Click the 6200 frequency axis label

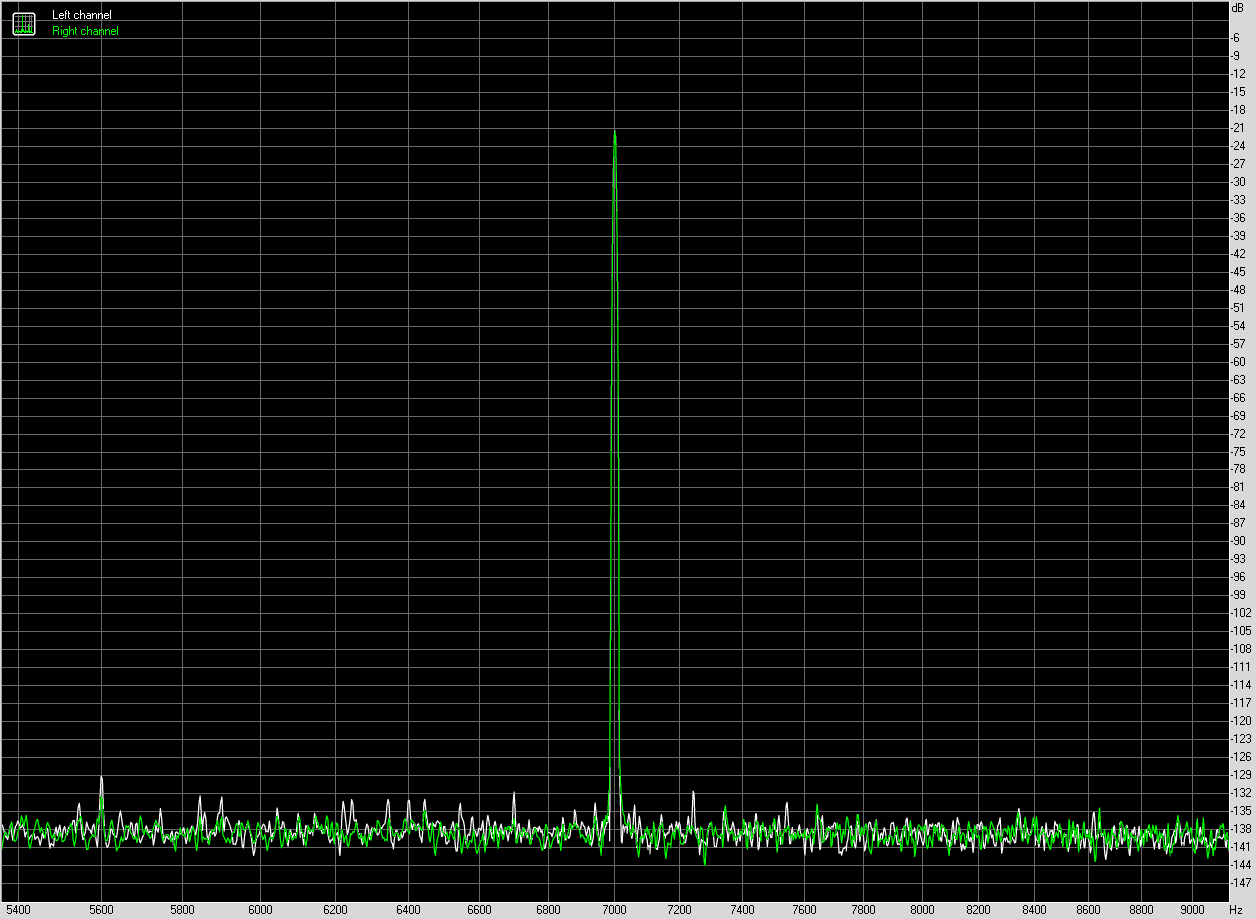336,909
